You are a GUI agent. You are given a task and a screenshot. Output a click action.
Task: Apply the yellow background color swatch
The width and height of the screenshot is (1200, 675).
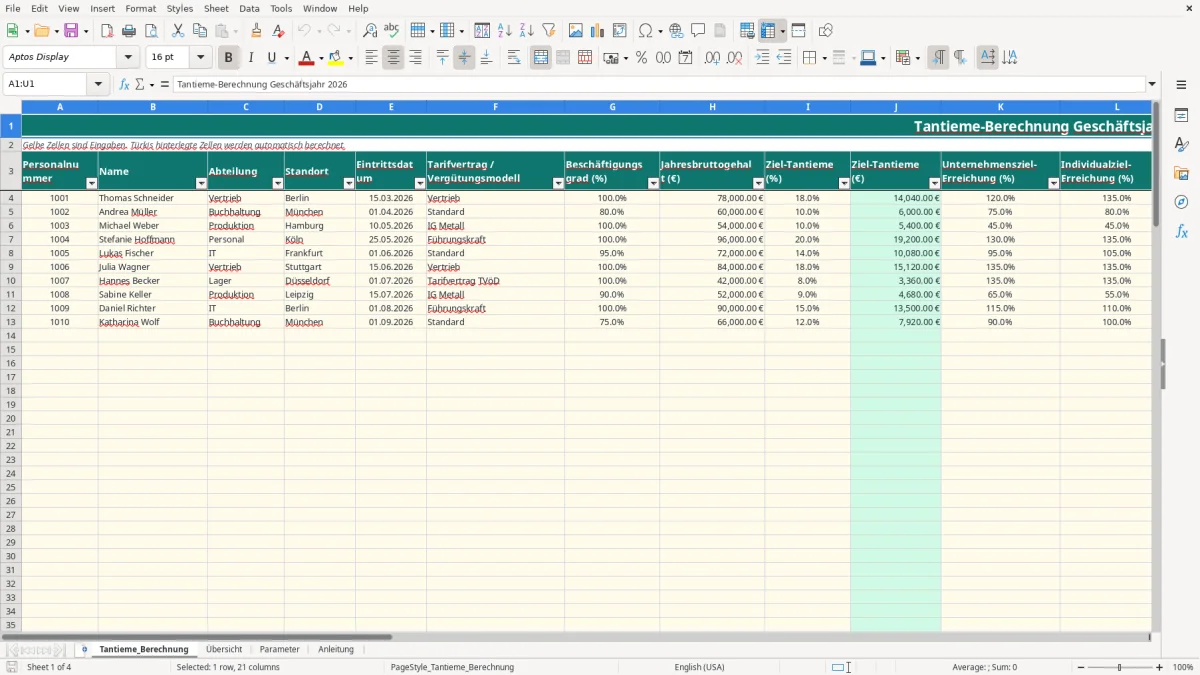[336, 58]
